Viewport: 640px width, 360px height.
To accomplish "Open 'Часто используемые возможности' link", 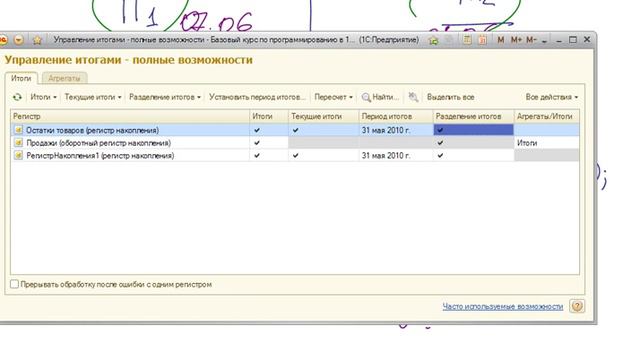I will [503, 307].
